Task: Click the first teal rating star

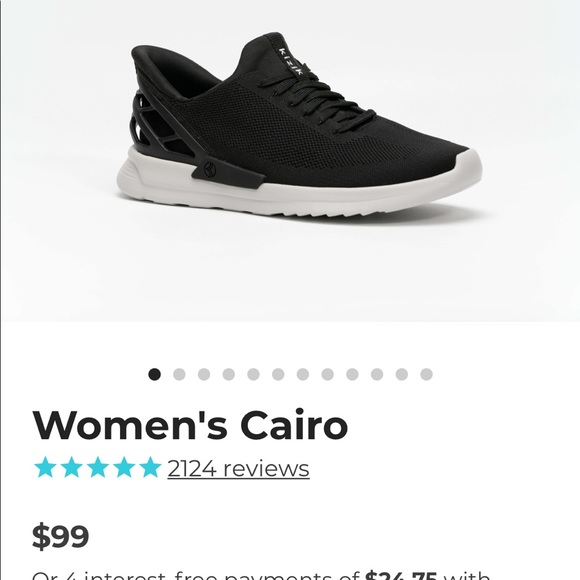Action: click(45, 467)
